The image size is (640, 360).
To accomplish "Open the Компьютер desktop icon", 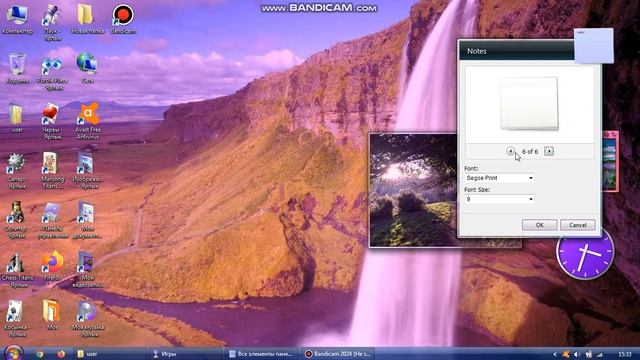I will pyautogui.click(x=17, y=18).
